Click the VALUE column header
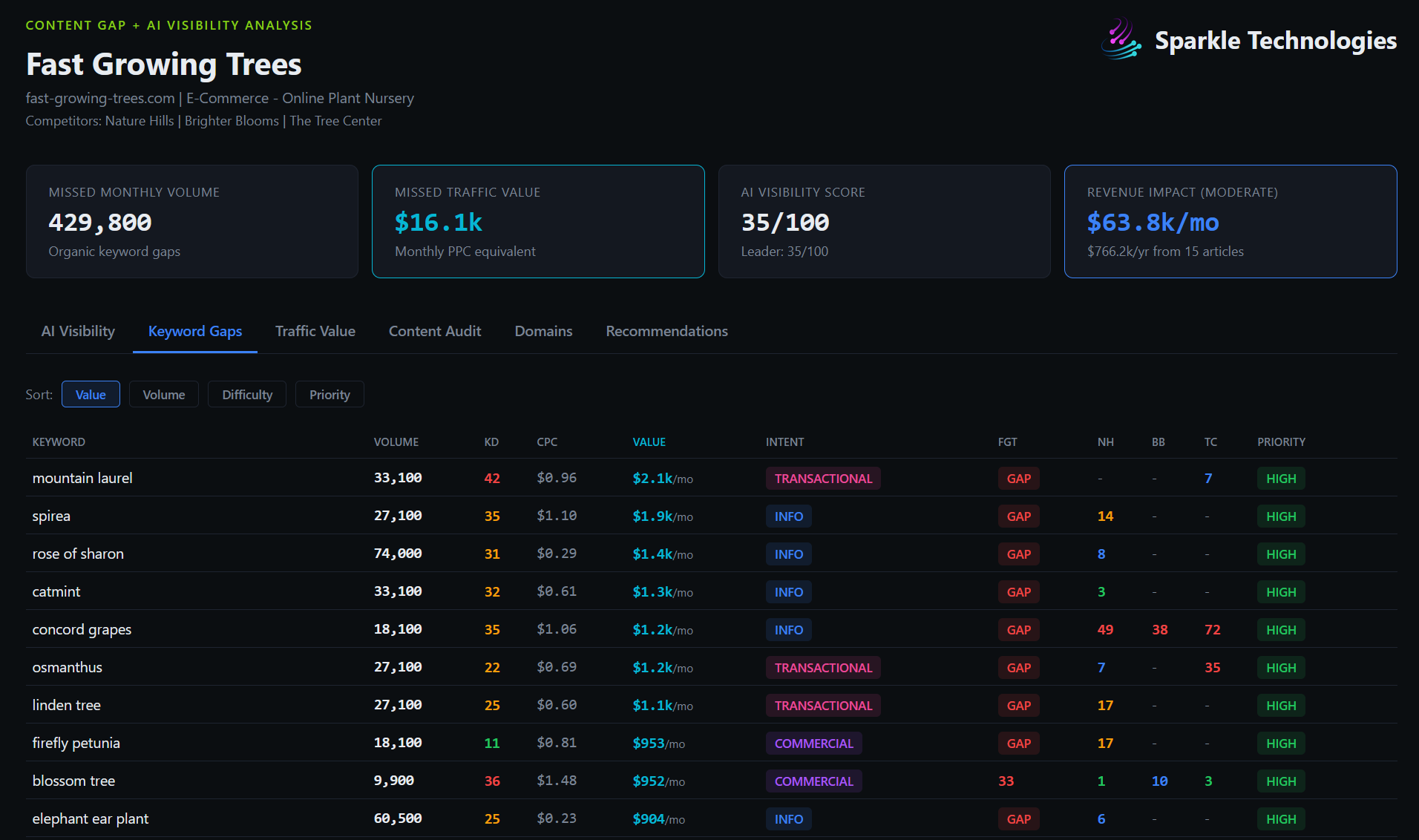The height and width of the screenshot is (840, 1419). coord(649,442)
